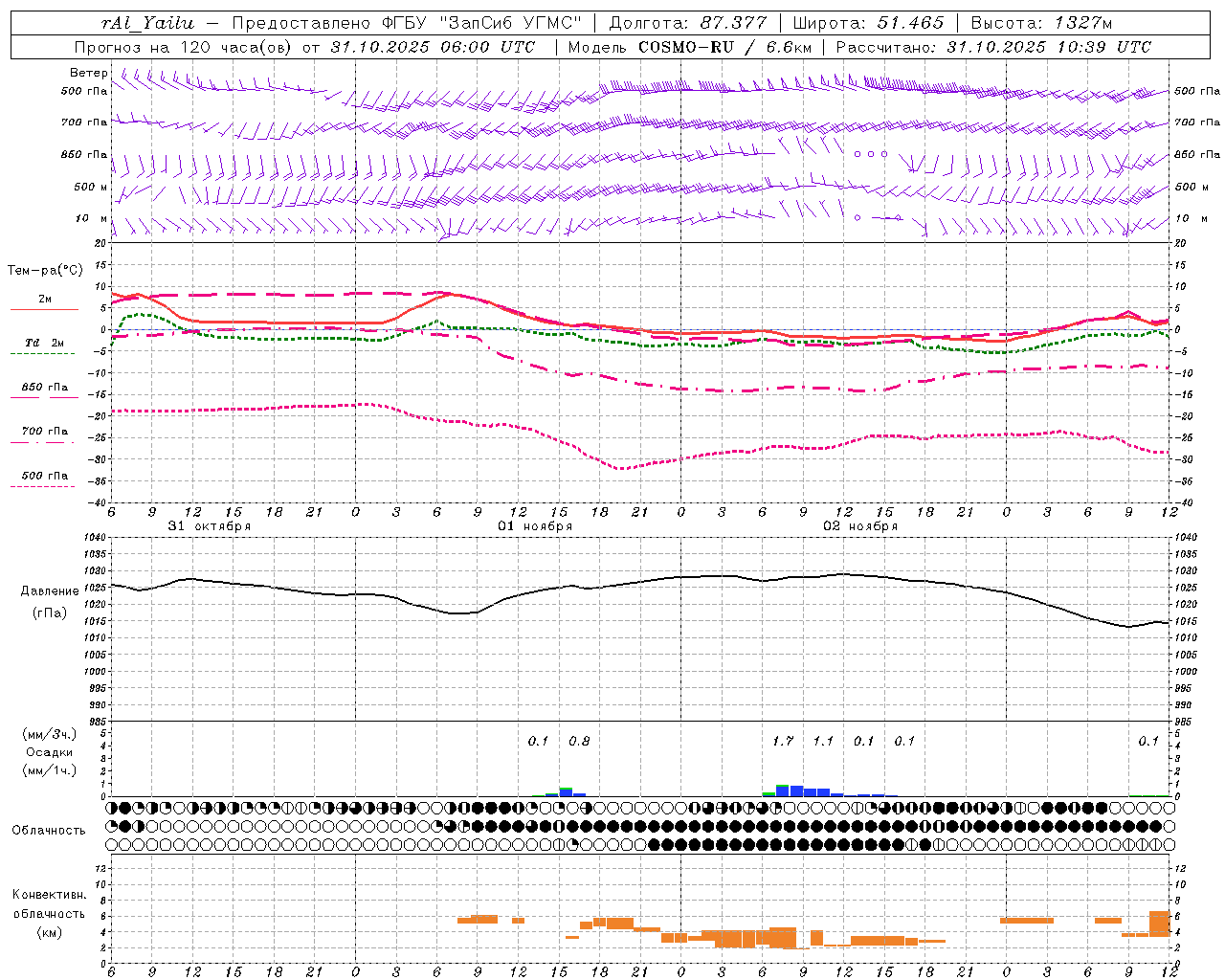Click the Td 2м legend entry

(x=45, y=343)
